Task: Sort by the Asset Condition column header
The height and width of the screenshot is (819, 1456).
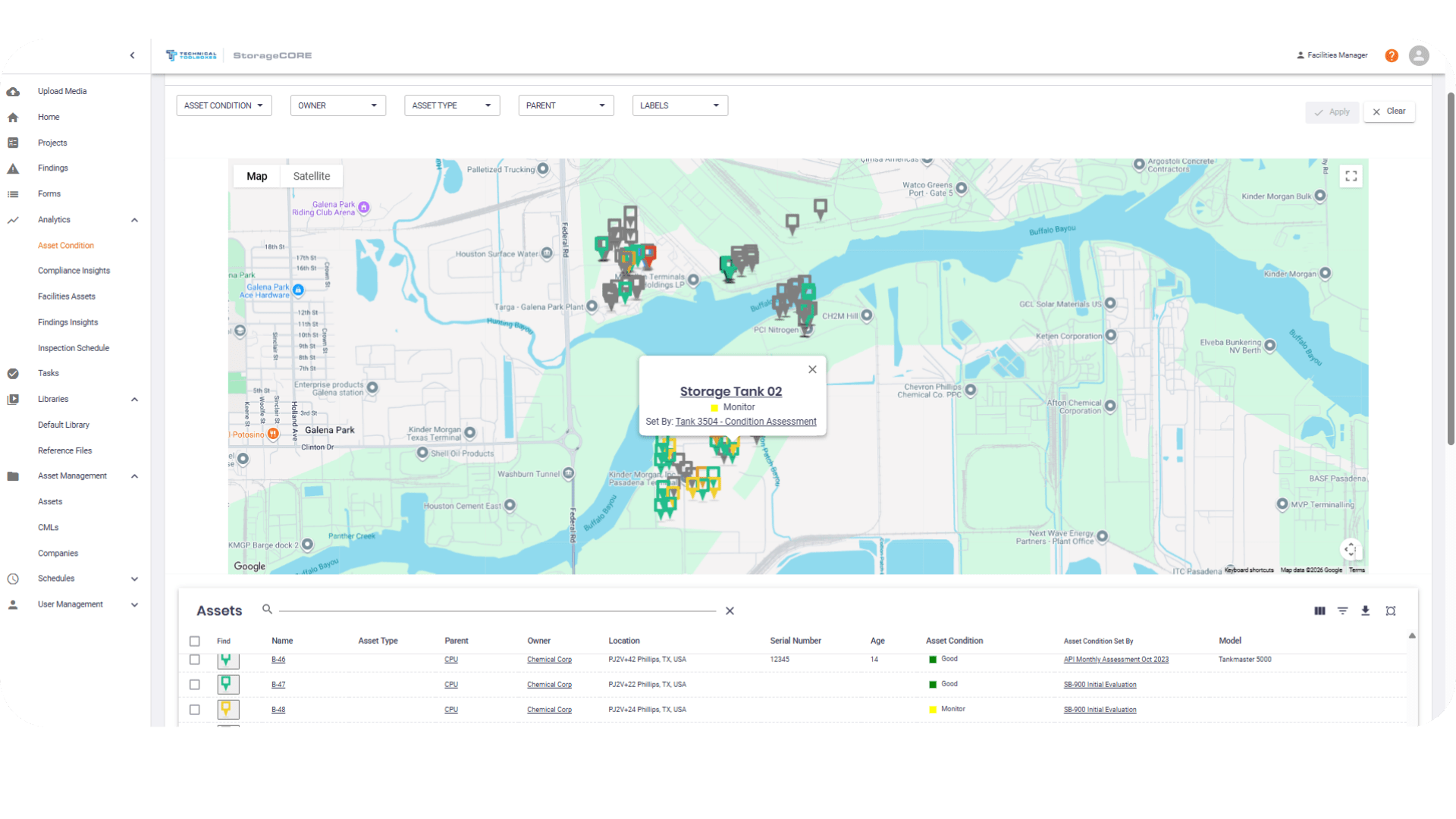Action: [x=954, y=641]
